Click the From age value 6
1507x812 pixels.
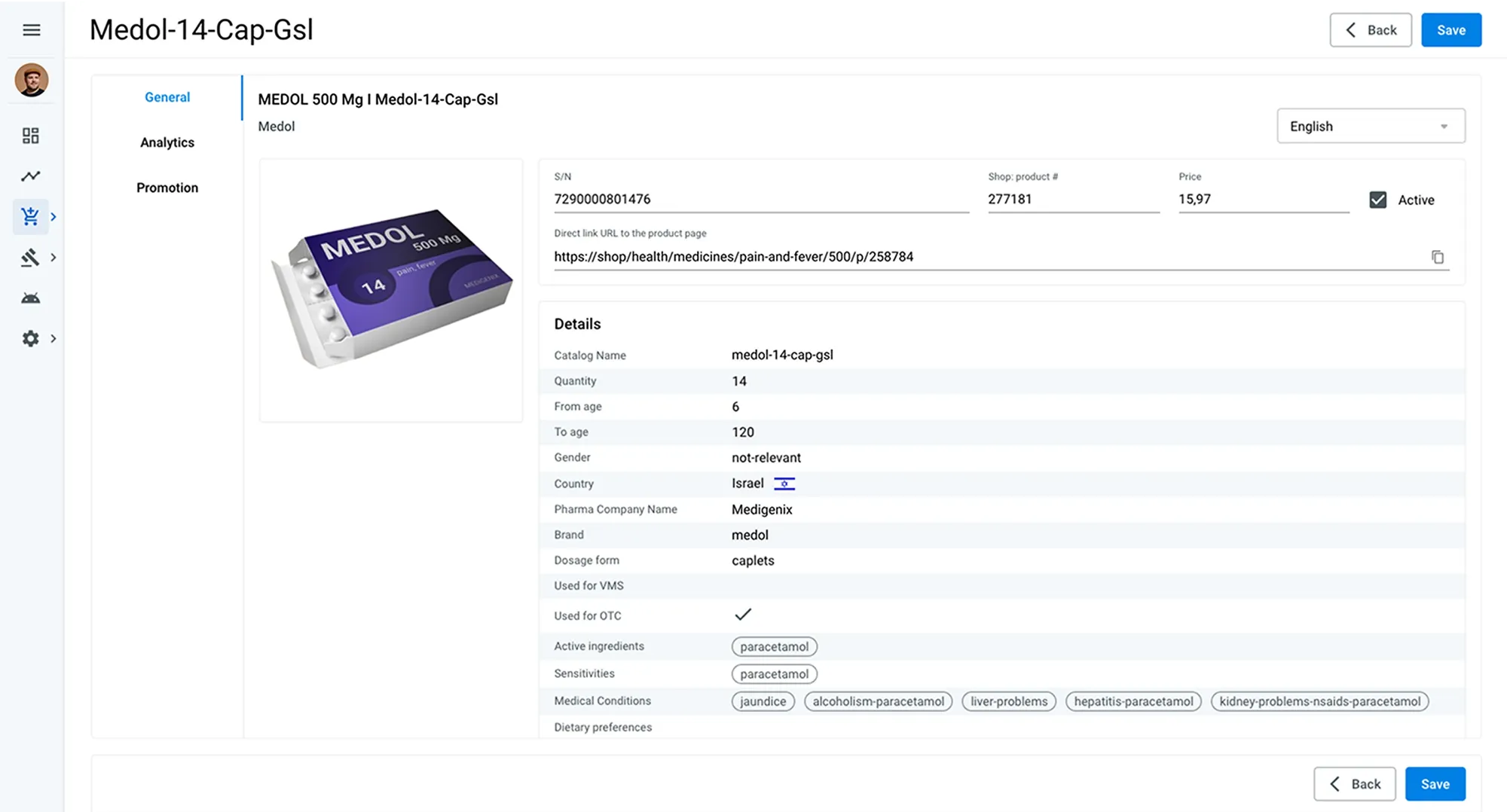(735, 407)
